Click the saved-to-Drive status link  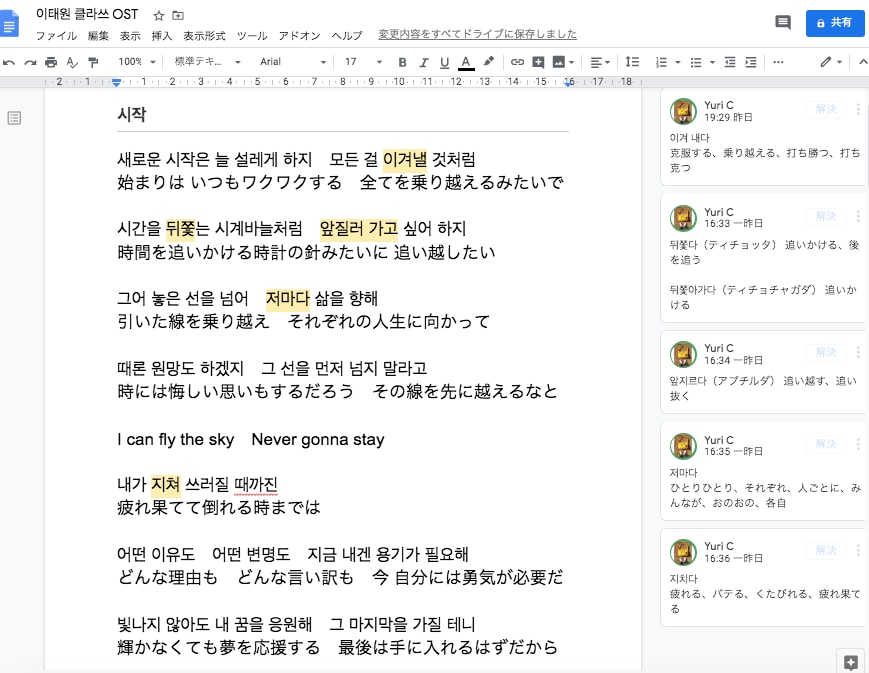(478, 34)
